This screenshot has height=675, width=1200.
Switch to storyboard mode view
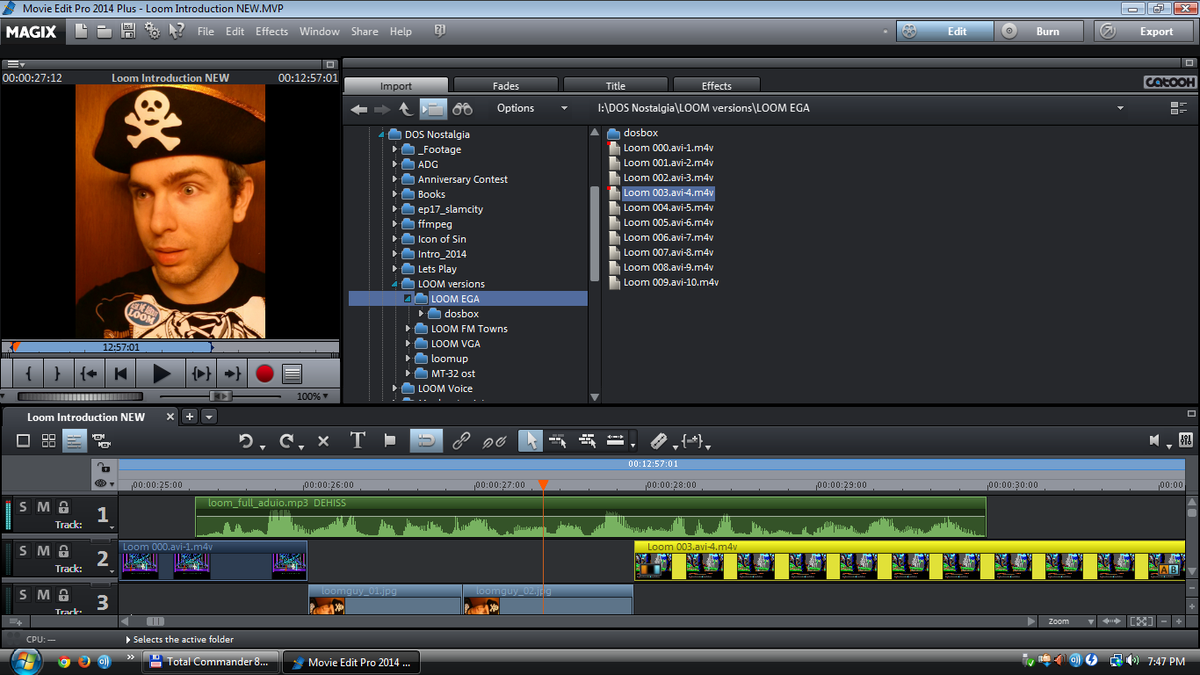tap(23, 440)
